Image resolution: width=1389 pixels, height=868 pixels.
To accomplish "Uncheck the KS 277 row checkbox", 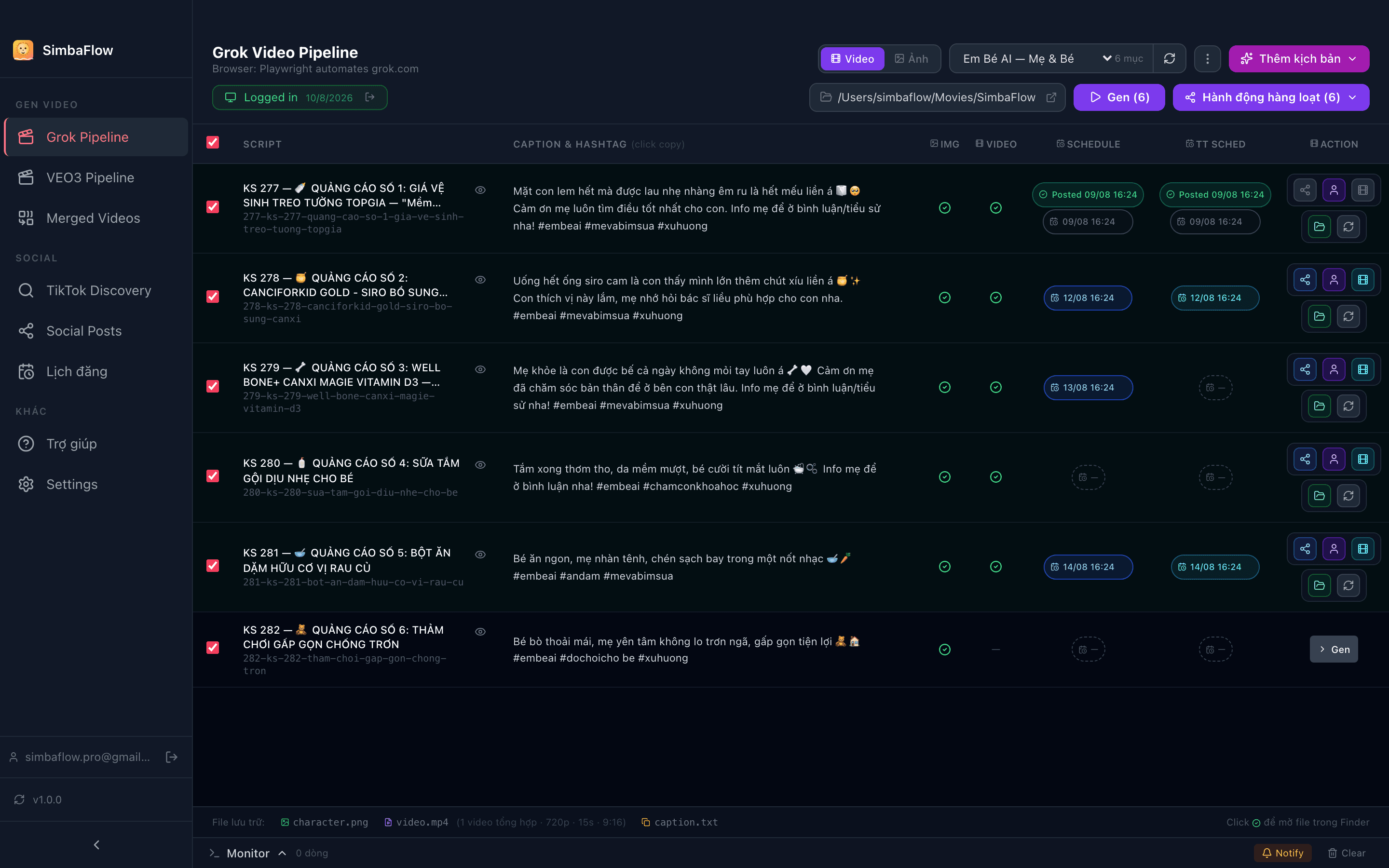I will click(x=213, y=207).
